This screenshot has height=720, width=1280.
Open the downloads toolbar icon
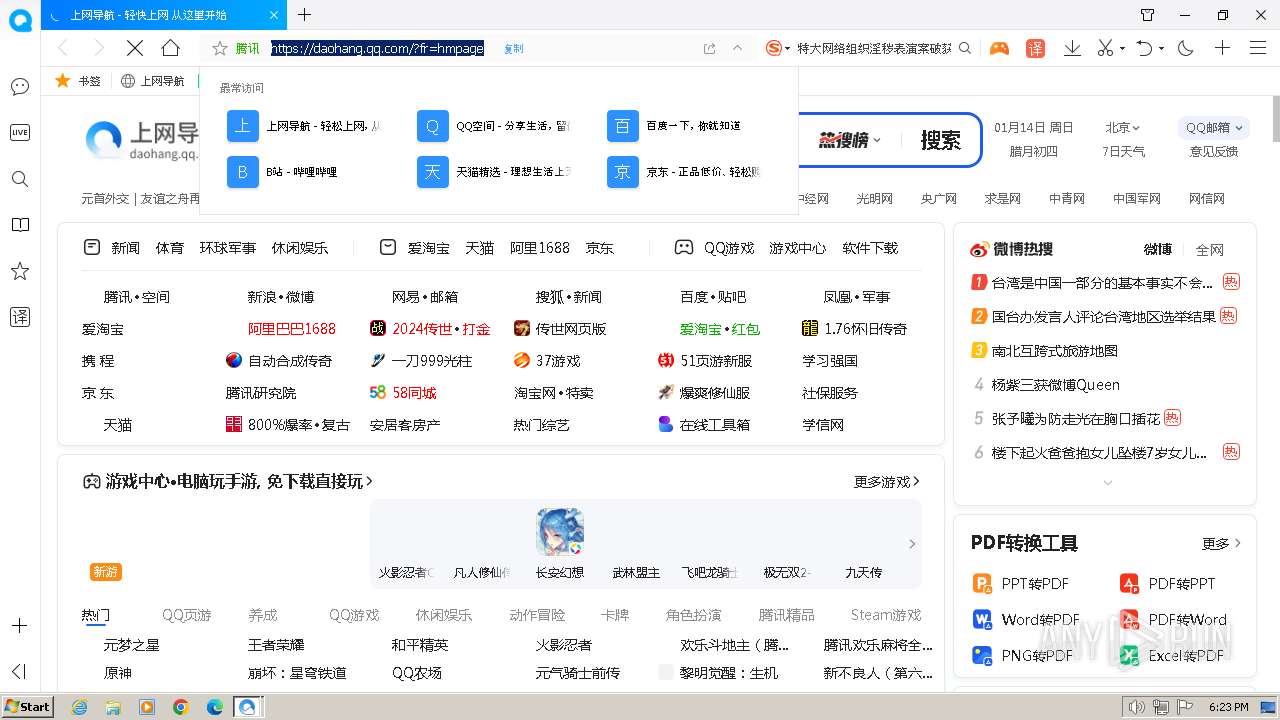pos(1072,48)
